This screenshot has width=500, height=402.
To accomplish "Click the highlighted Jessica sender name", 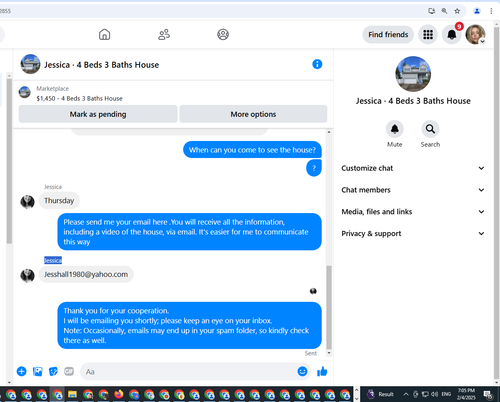I will (53, 260).
